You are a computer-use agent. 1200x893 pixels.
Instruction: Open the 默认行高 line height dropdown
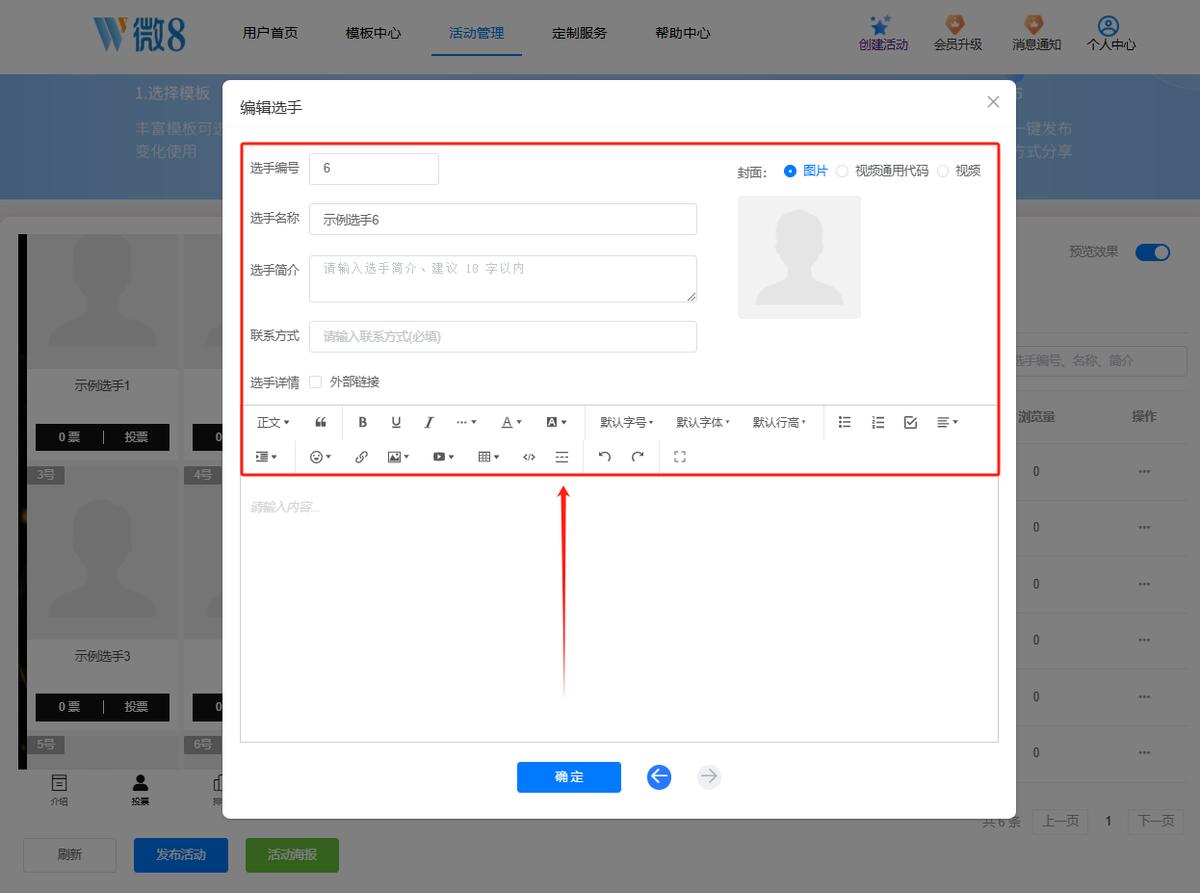pyautogui.click(x=780, y=423)
